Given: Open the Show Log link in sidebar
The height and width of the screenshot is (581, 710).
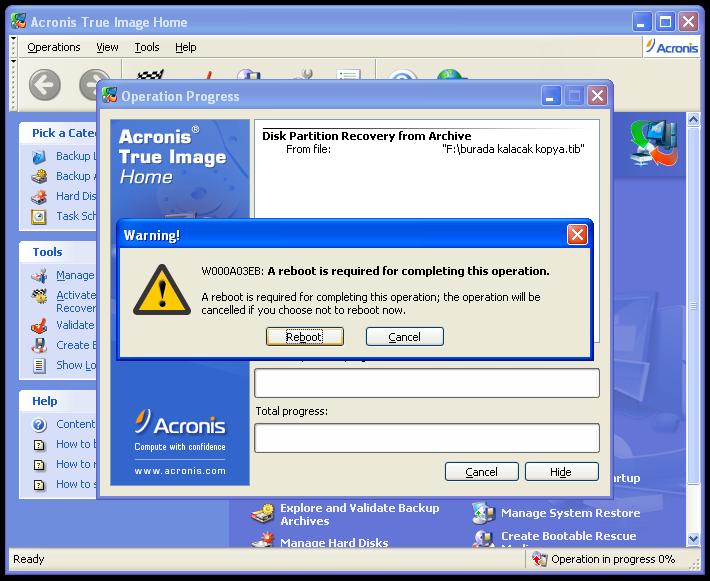Looking at the screenshot, I should coord(76,365).
